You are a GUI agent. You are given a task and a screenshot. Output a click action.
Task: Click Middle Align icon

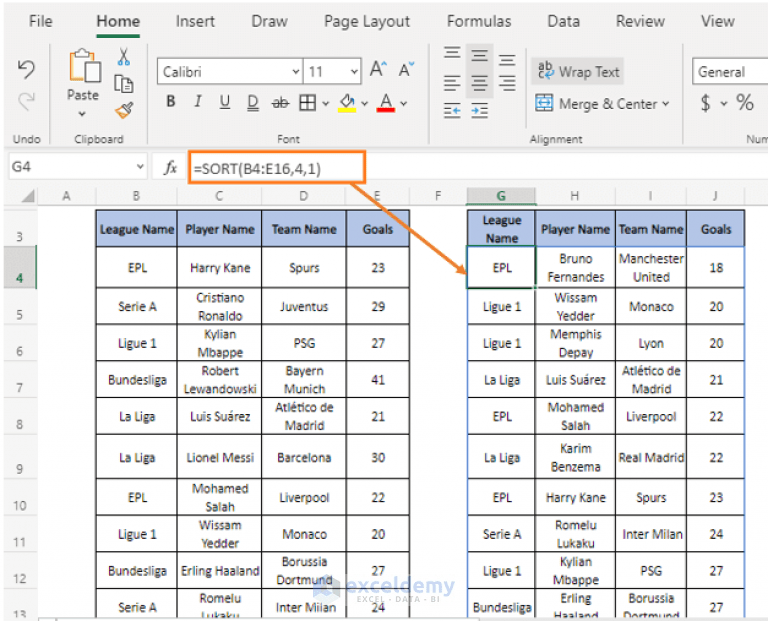480,55
